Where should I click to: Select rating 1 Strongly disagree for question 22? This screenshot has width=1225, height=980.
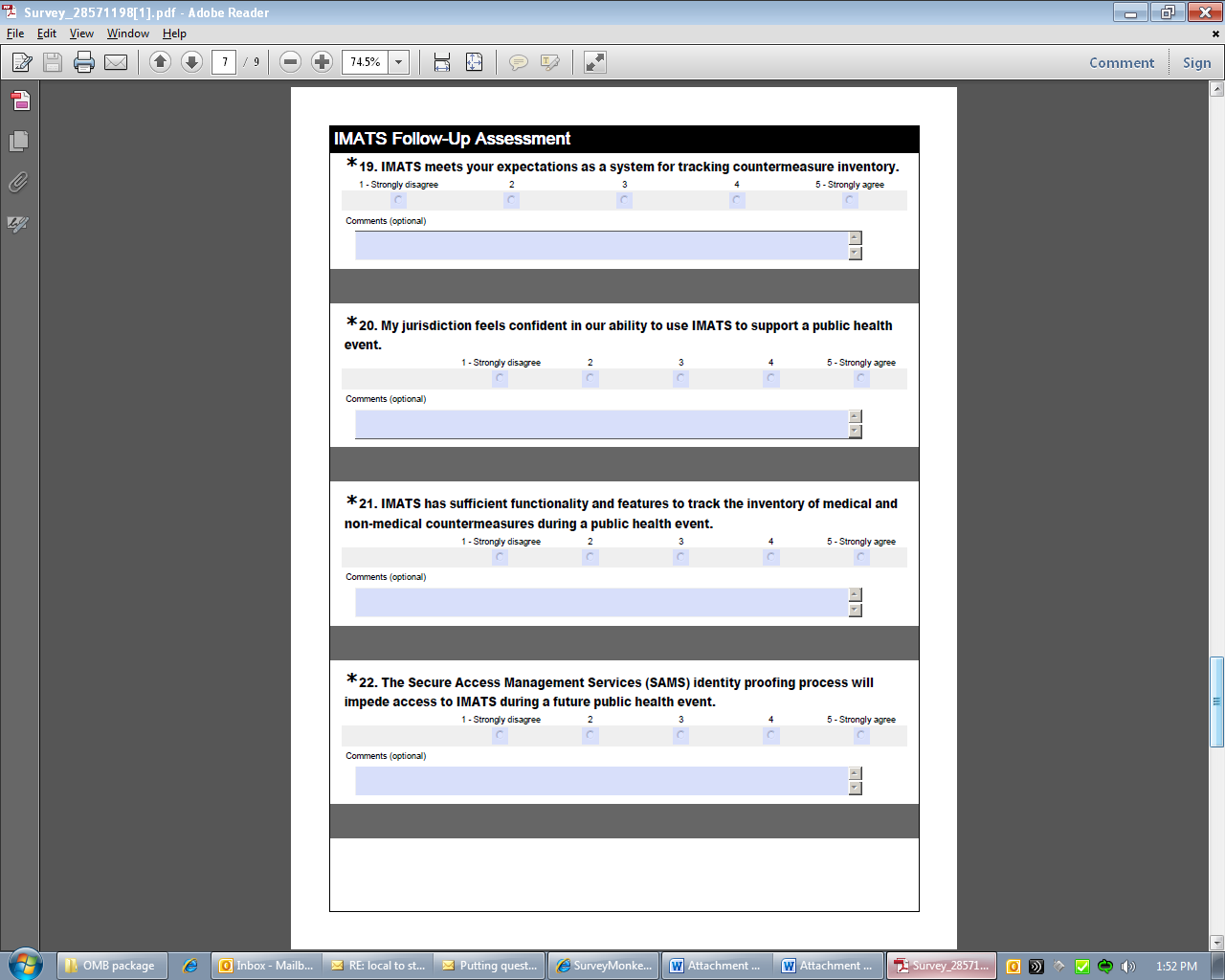point(500,736)
